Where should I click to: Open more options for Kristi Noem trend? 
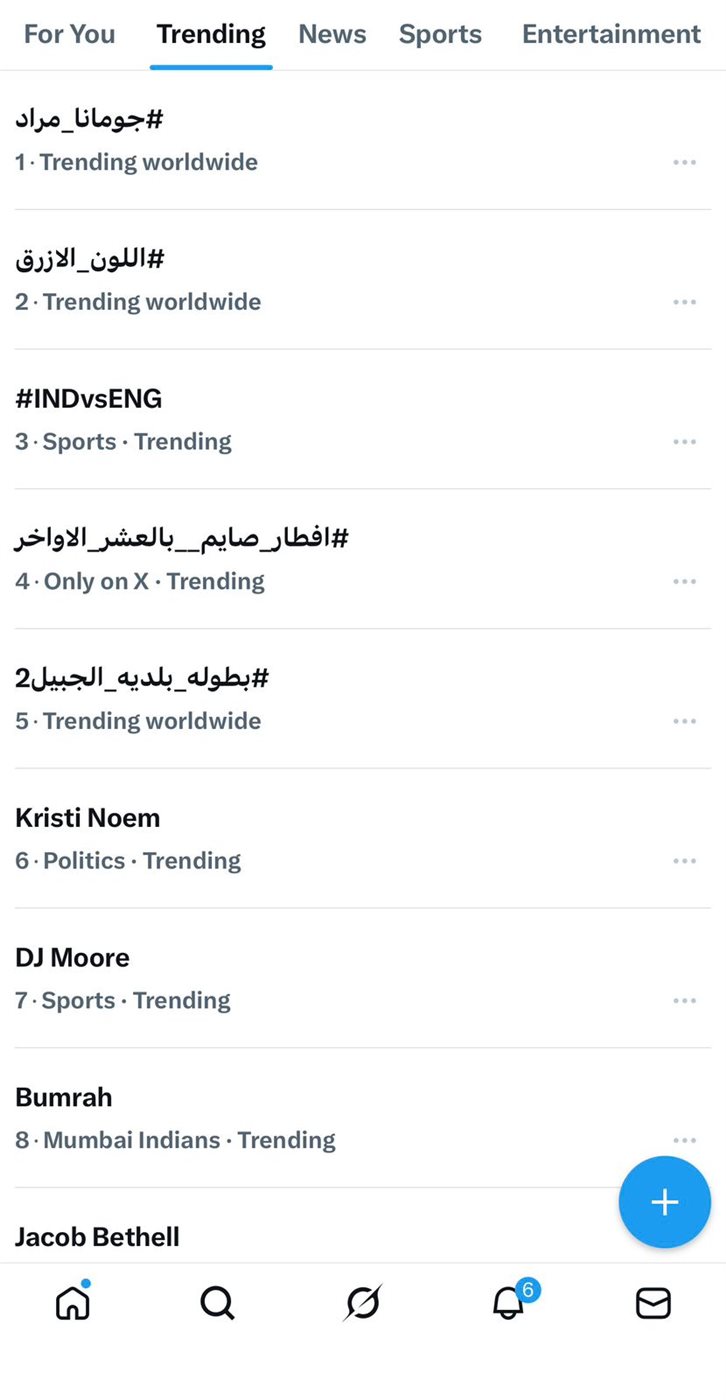pyautogui.click(x=684, y=861)
